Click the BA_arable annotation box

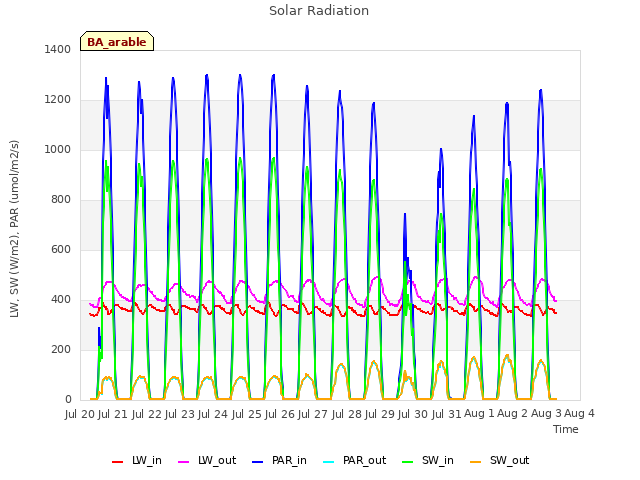coord(117,41)
